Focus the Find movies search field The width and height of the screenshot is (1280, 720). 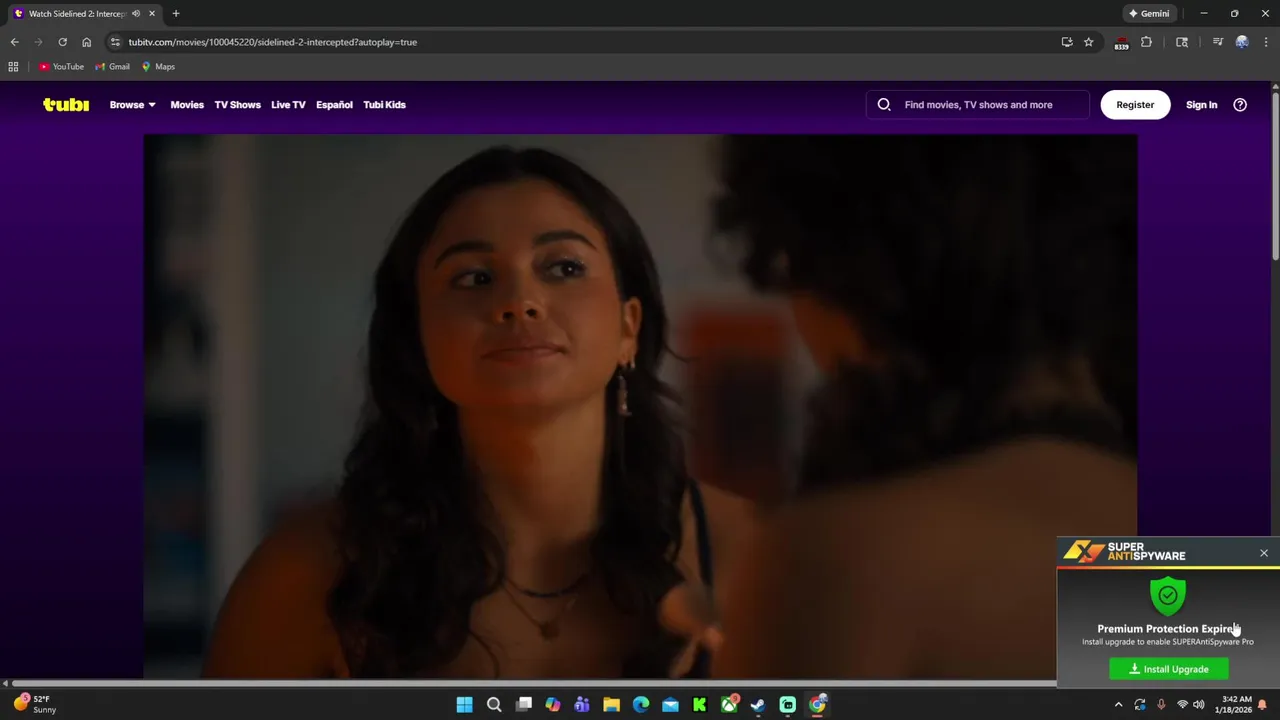click(978, 104)
